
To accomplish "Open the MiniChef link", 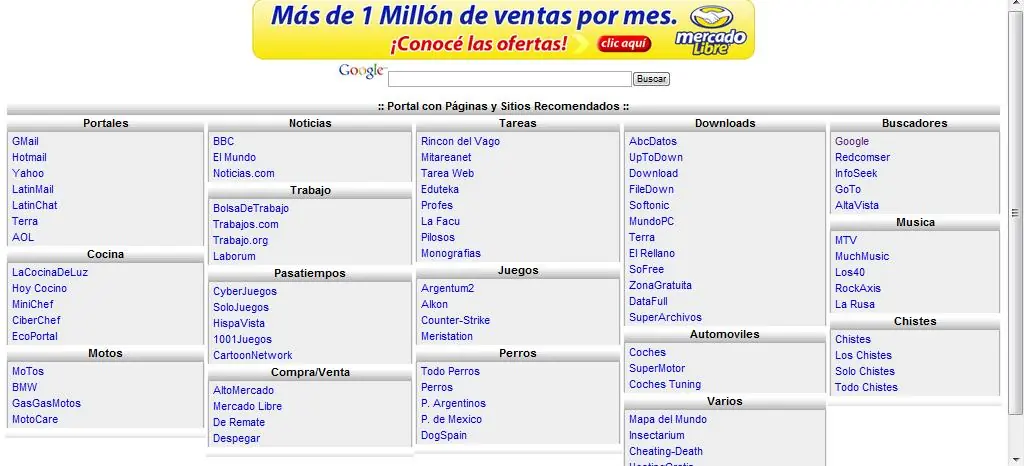I will 33,305.
